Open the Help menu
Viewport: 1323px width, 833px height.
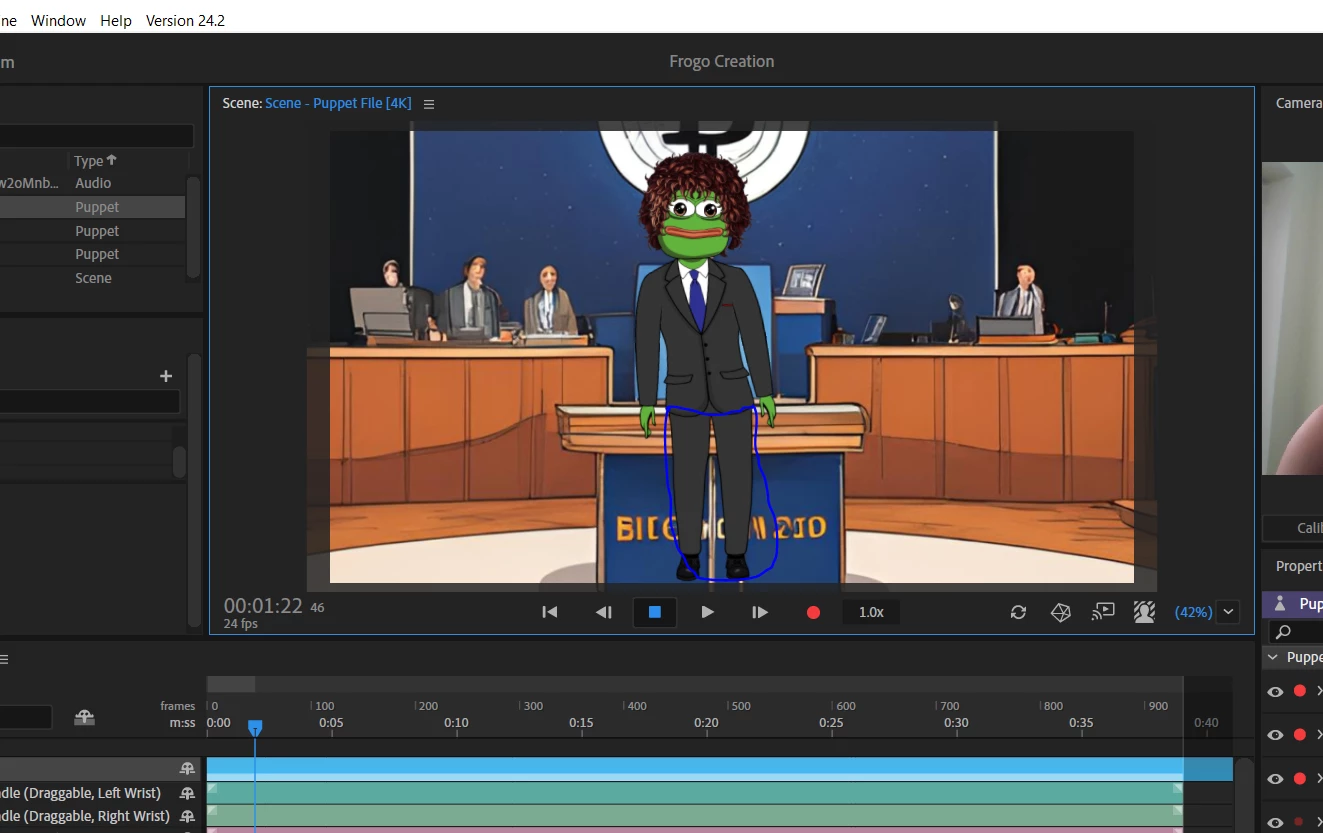coord(116,20)
